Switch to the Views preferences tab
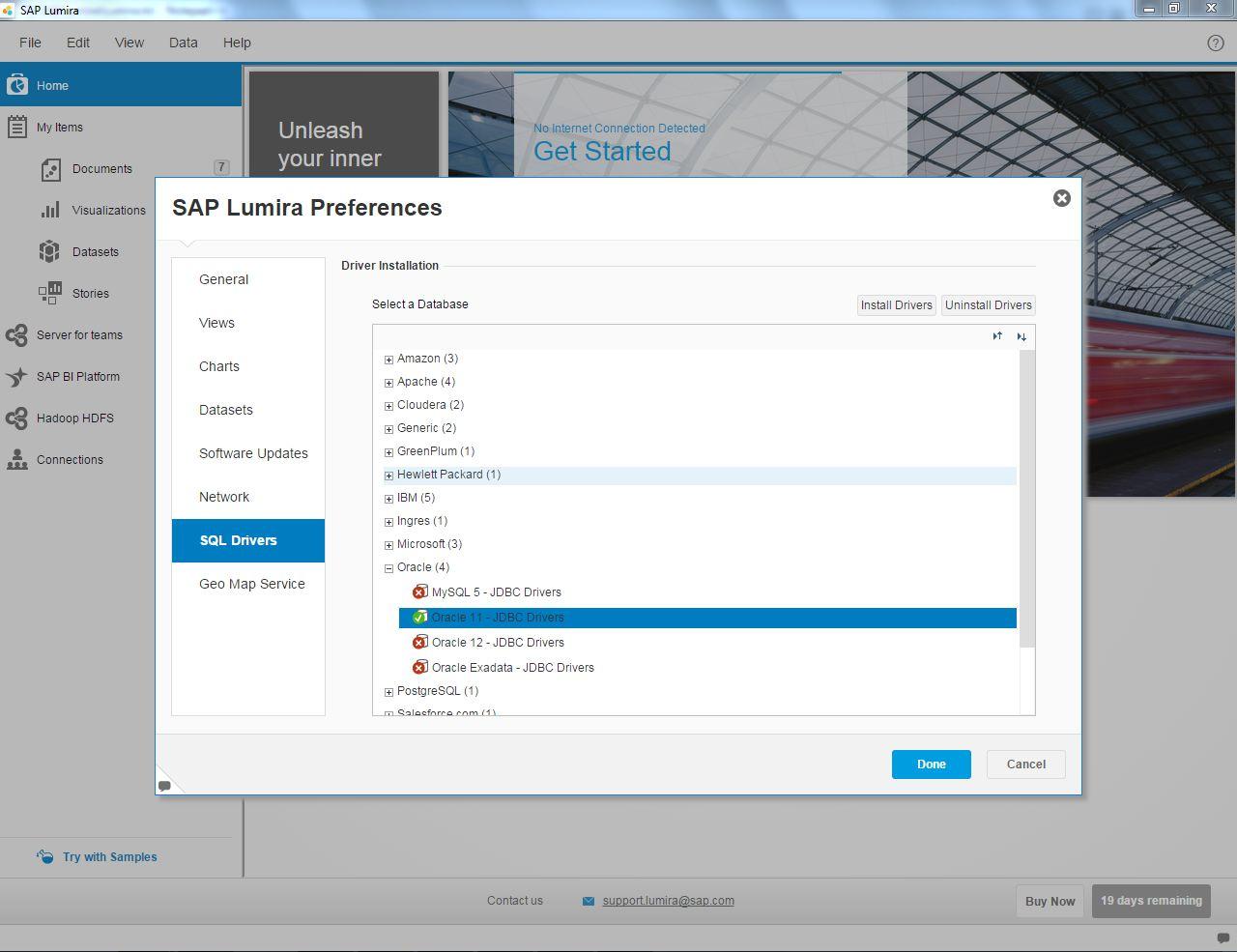This screenshot has height=952, width=1237. click(x=248, y=323)
